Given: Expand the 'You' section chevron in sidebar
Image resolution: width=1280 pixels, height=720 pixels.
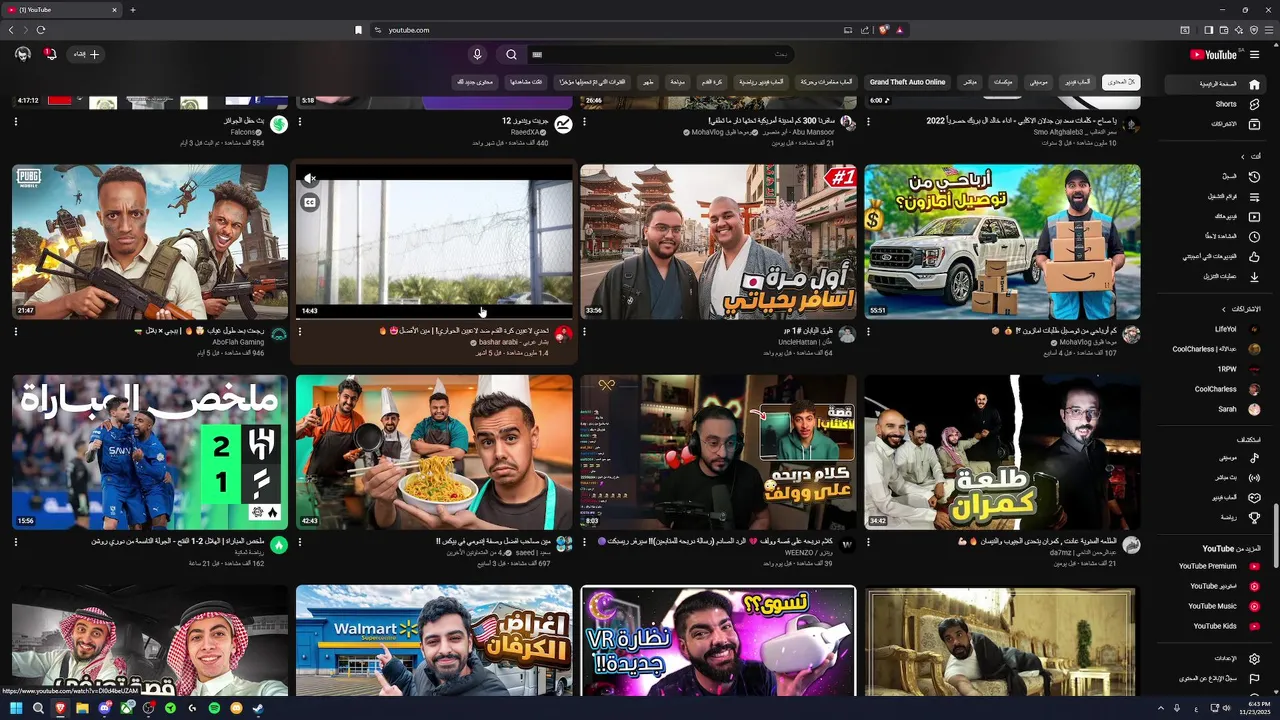Looking at the screenshot, I should pyautogui.click(x=1243, y=156).
